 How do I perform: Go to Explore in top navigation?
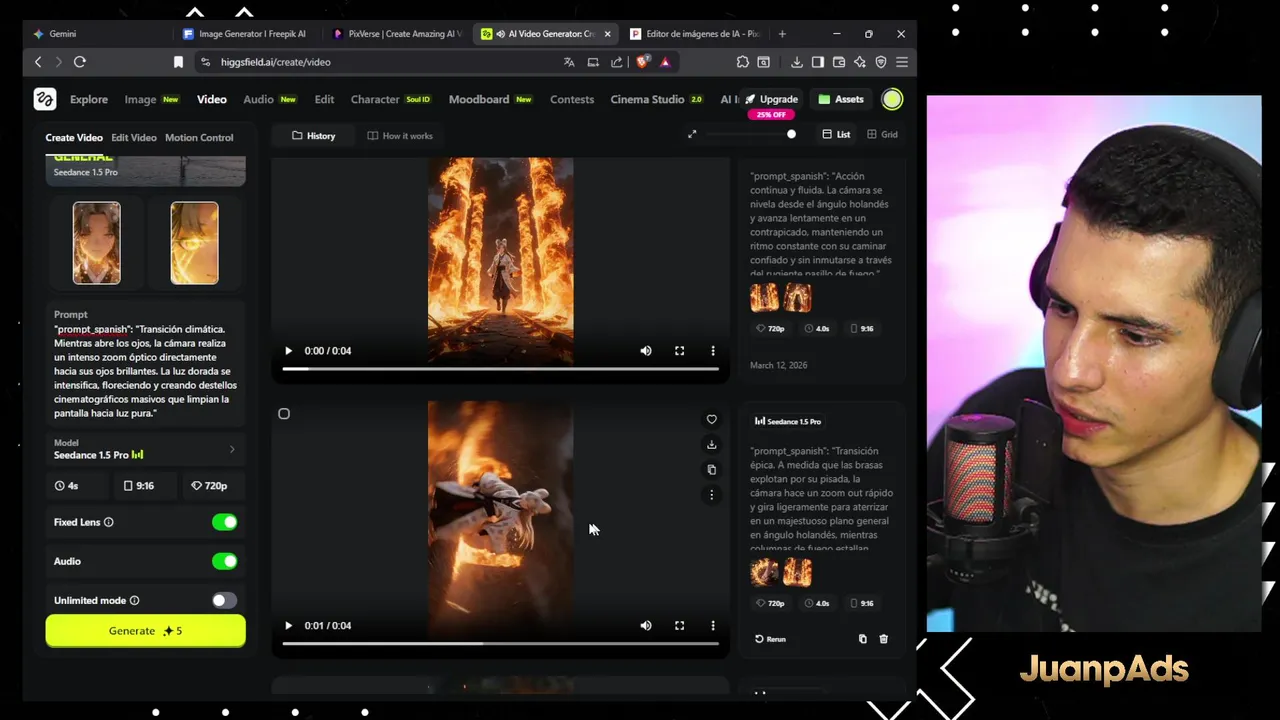point(89,99)
